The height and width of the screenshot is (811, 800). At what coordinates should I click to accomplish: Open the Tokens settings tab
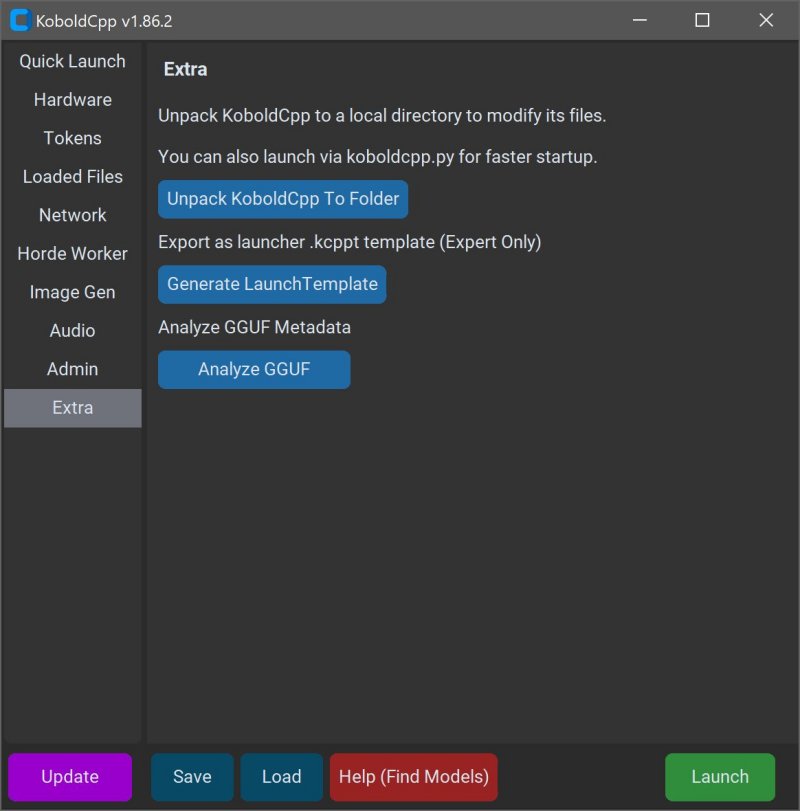[73, 138]
